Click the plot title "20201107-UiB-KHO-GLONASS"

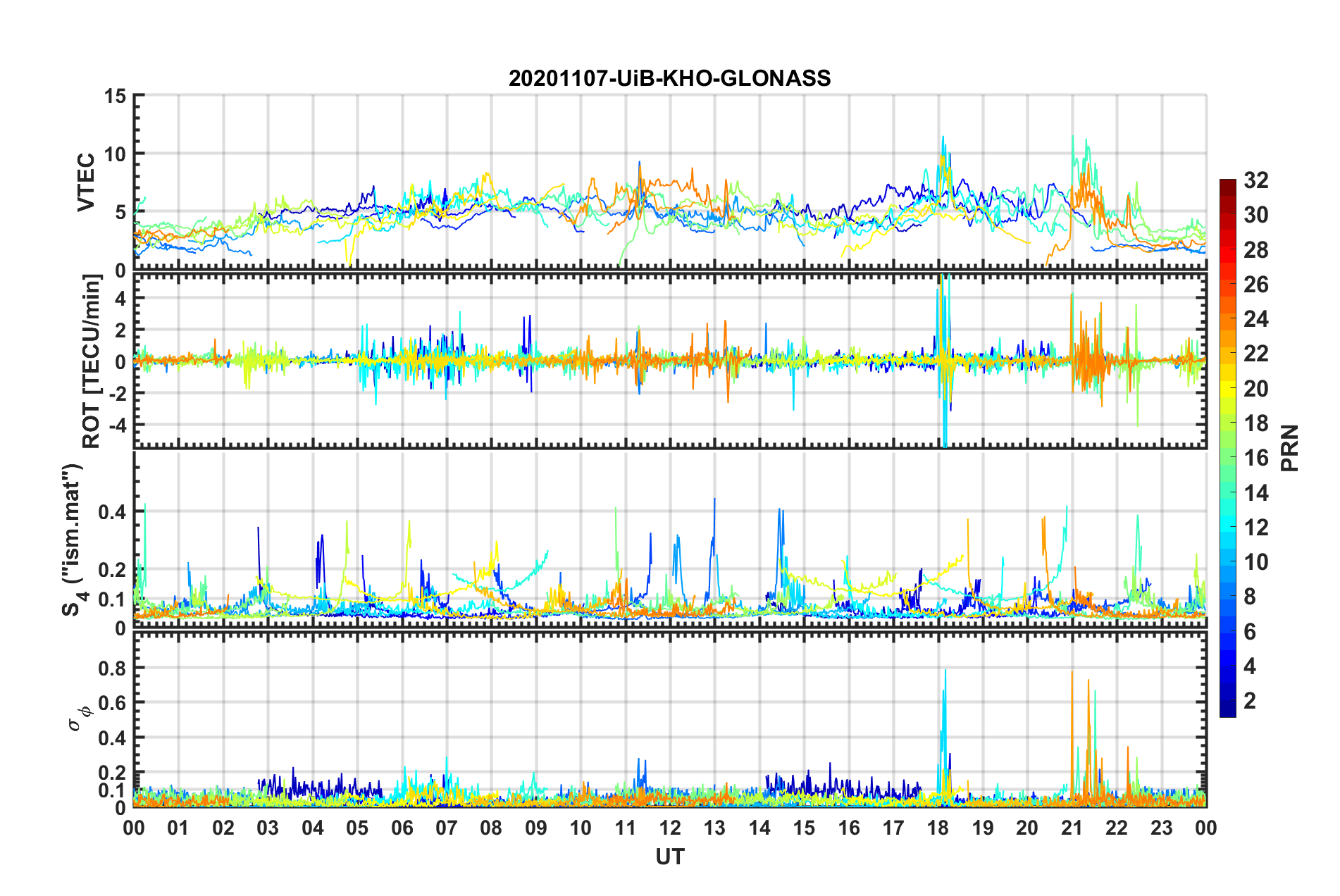pos(669,78)
